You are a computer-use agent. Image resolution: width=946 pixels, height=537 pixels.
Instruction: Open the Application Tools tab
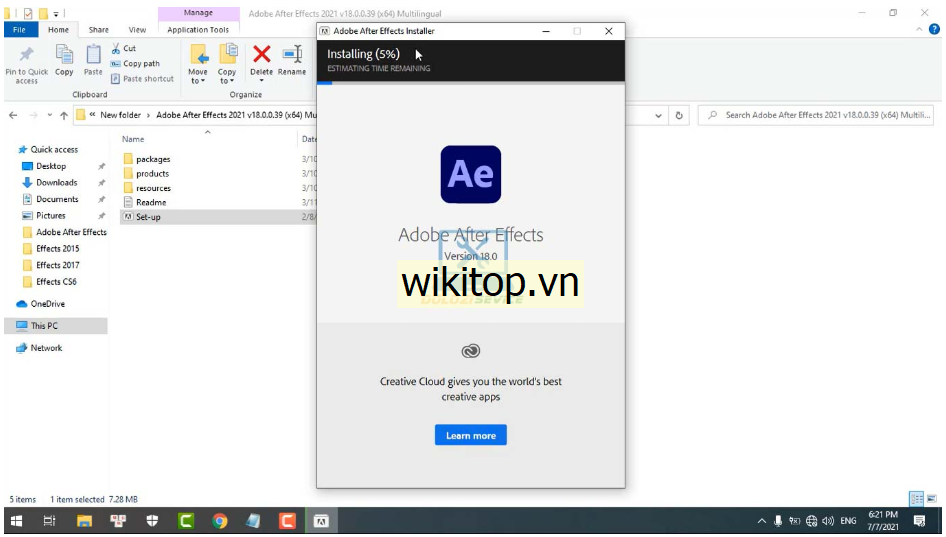pos(198,30)
